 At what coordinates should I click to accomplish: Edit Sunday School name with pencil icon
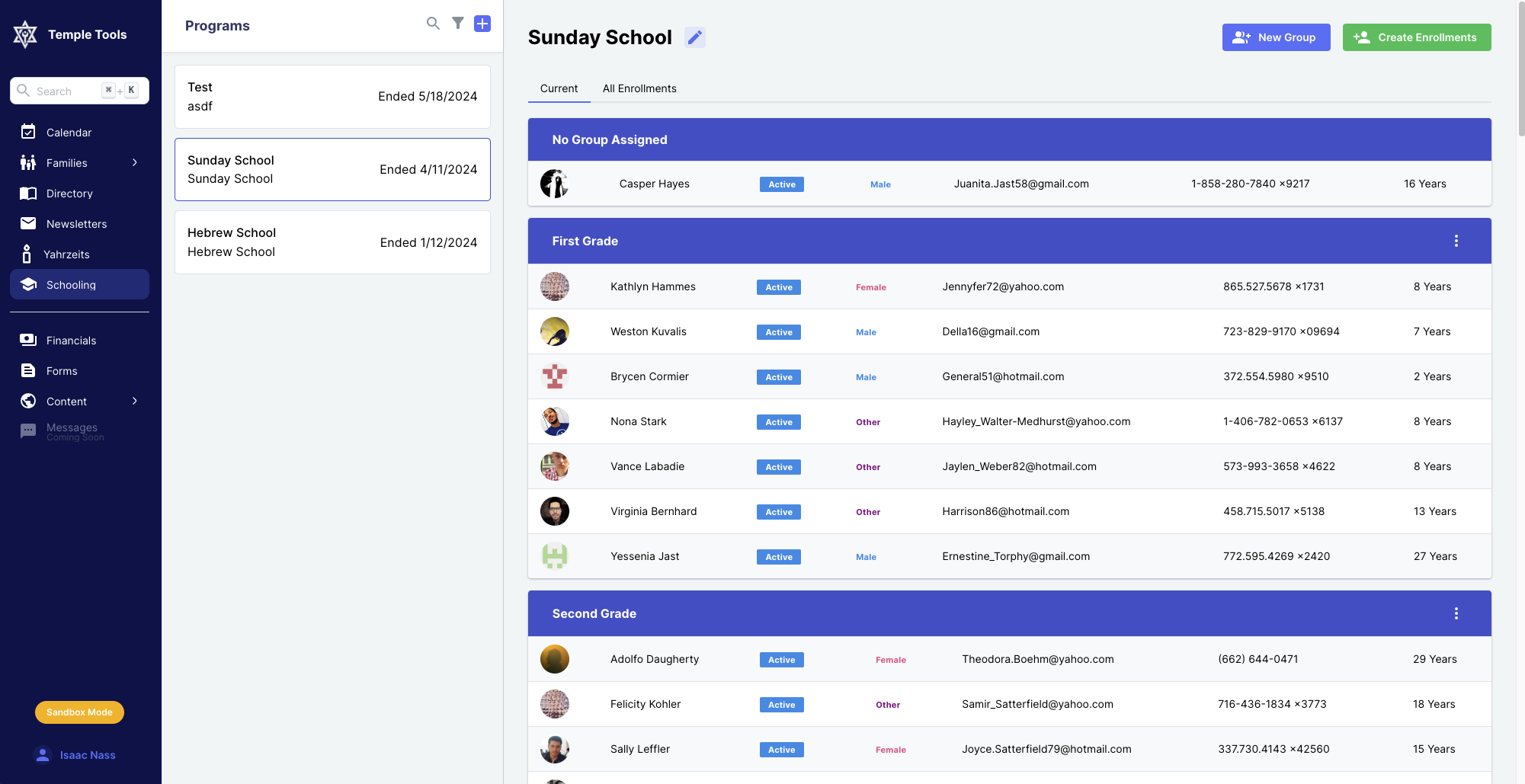coord(694,37)
